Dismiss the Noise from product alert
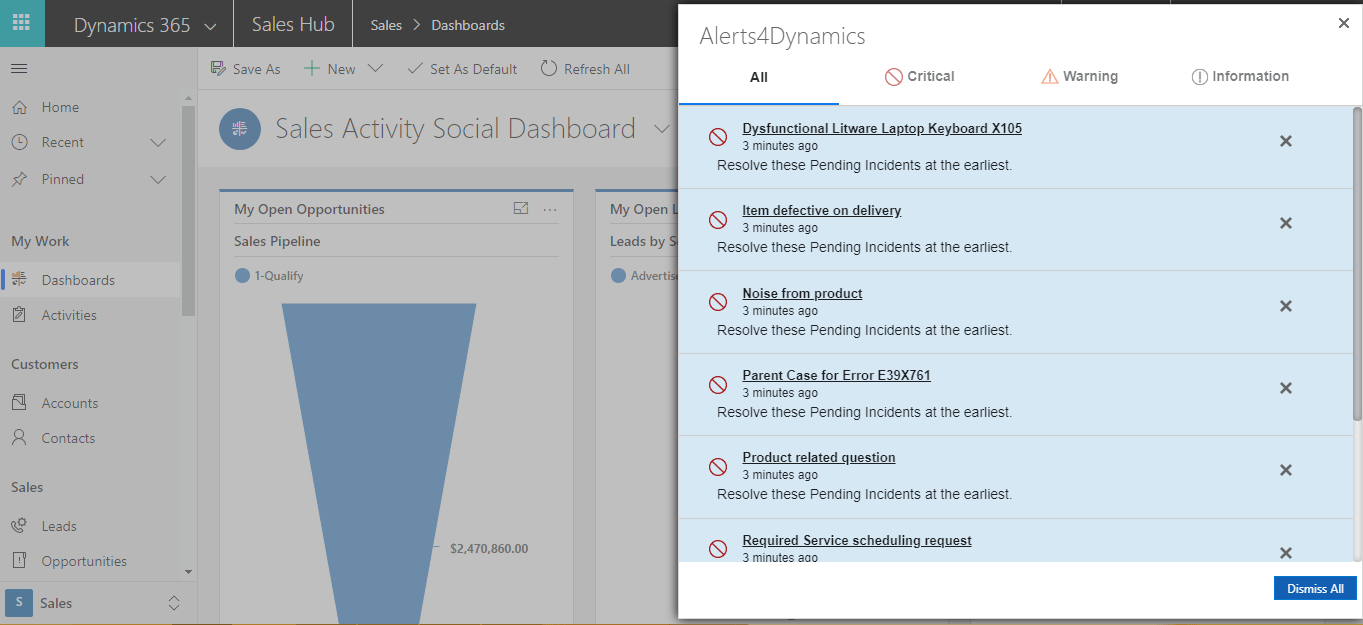1363x625 pixels. click(1285, 305)
